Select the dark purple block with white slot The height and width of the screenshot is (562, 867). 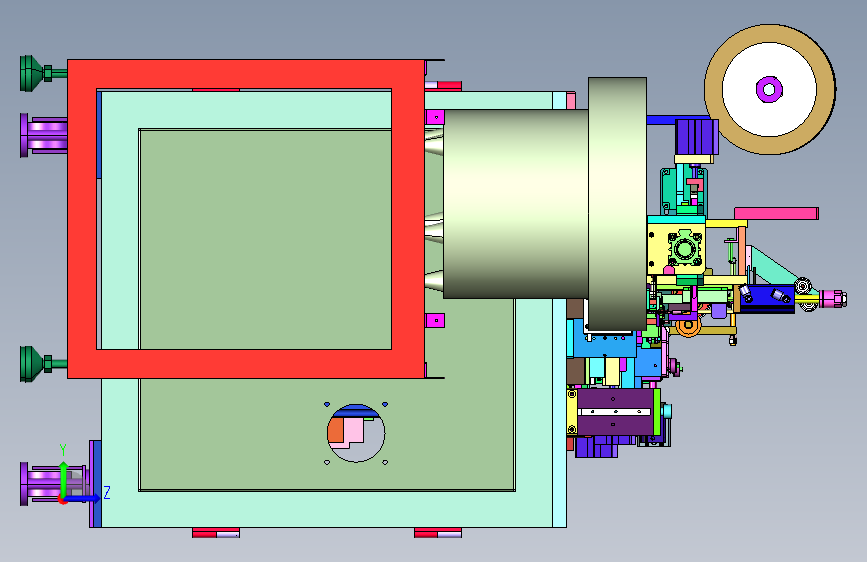(x=615, y=412)
